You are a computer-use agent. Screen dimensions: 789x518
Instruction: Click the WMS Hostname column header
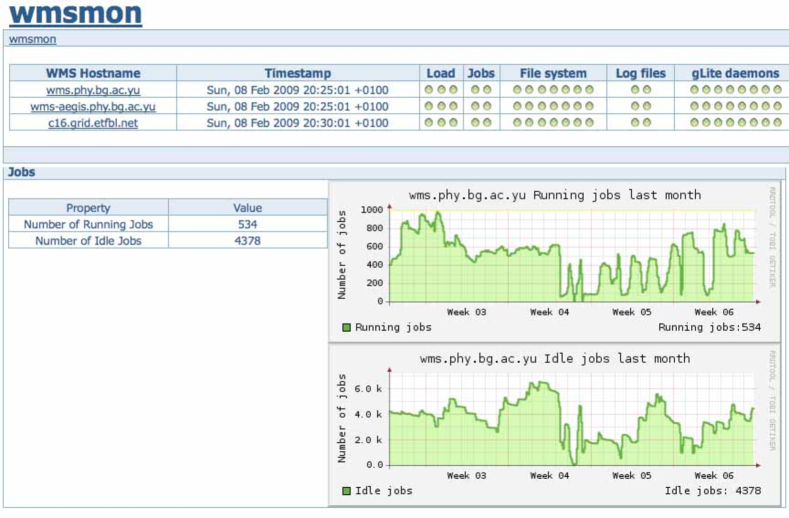[93, 73]
